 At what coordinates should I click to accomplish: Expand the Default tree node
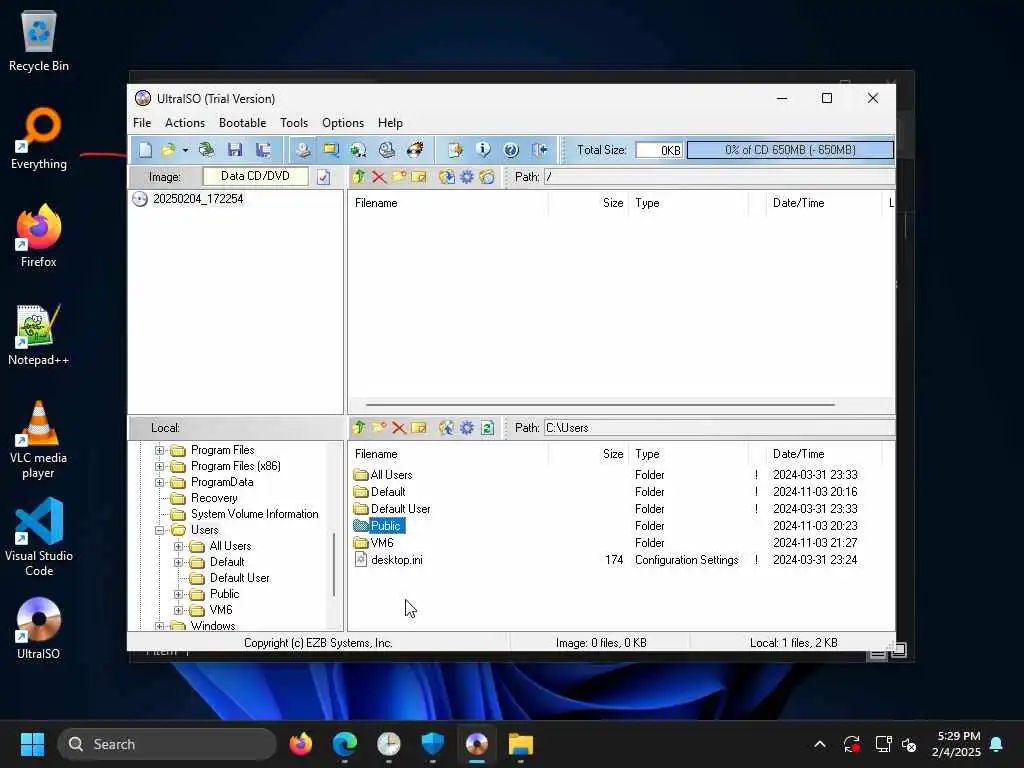point(178,562)
